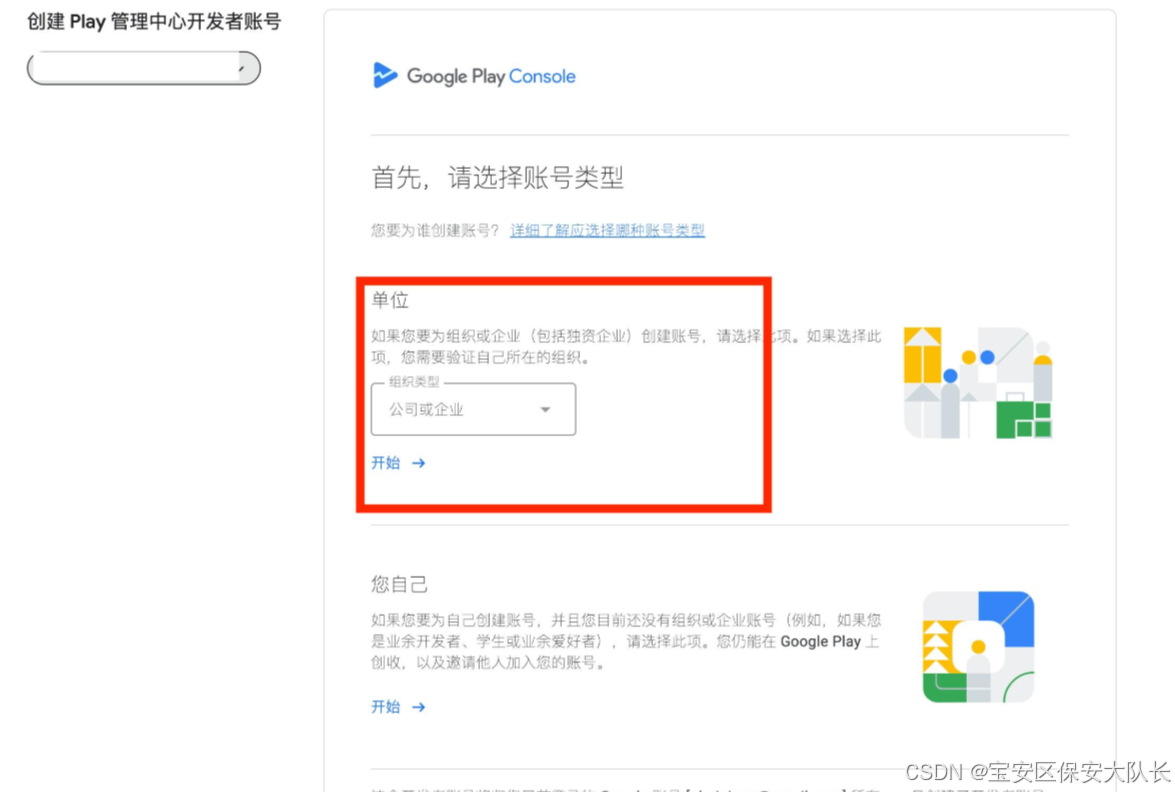Viewport: 1175px width, 792px height.
Task: Click the dropdown arrow in 组织类型 field
Action: point(546,409)
